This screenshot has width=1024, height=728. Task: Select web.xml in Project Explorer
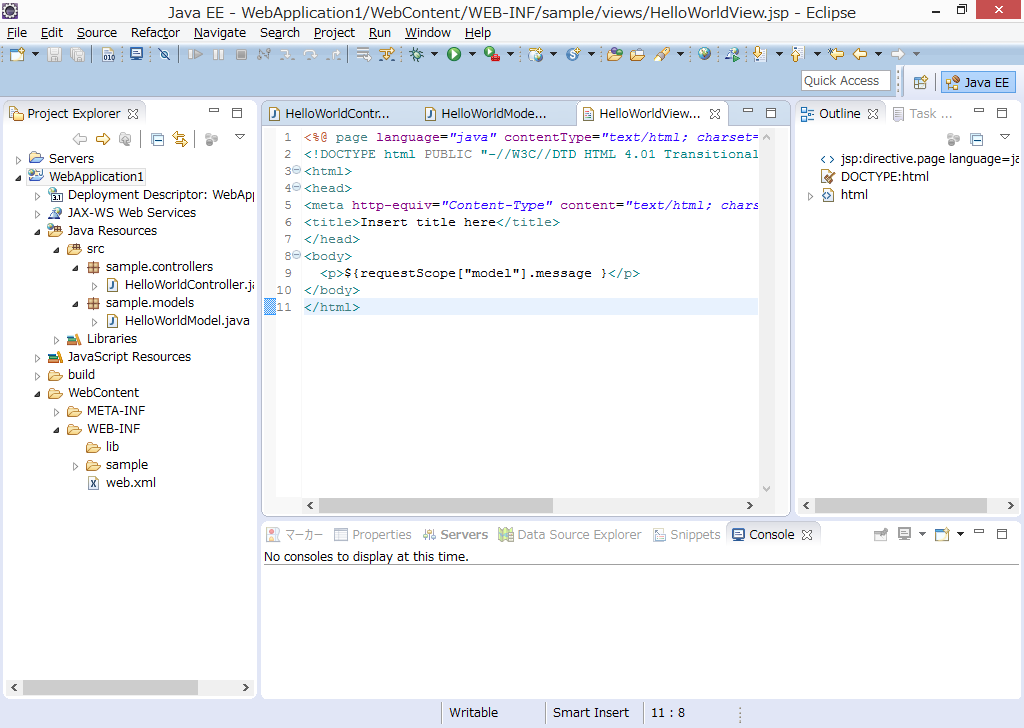[122, 483]
